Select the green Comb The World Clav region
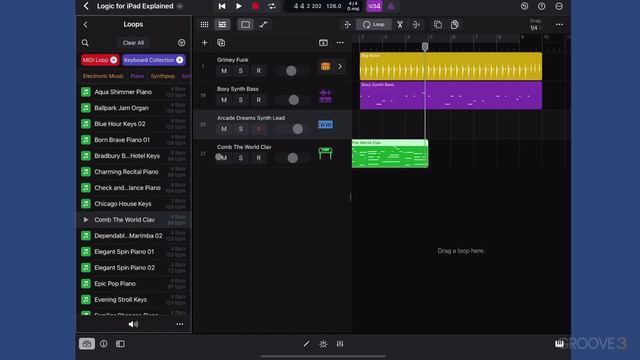Image resolution: width=640 pixels, height=360 pixels. click(x=390, y=153)
